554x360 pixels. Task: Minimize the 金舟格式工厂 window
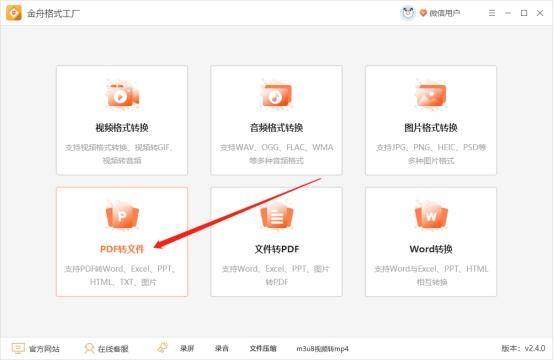(508, 13)
